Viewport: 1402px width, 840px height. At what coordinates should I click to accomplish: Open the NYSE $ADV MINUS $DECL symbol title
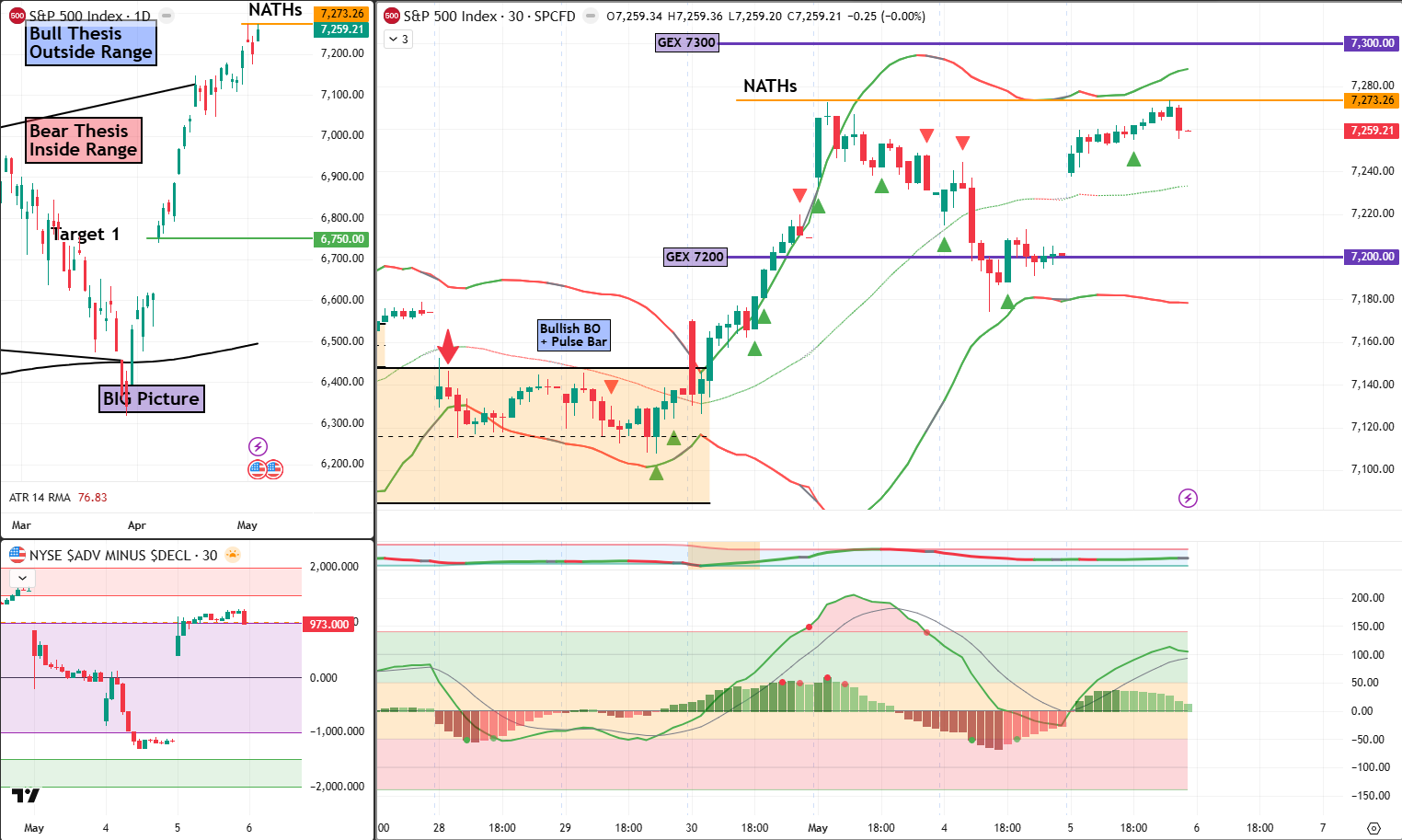click(x=123, y=555)
